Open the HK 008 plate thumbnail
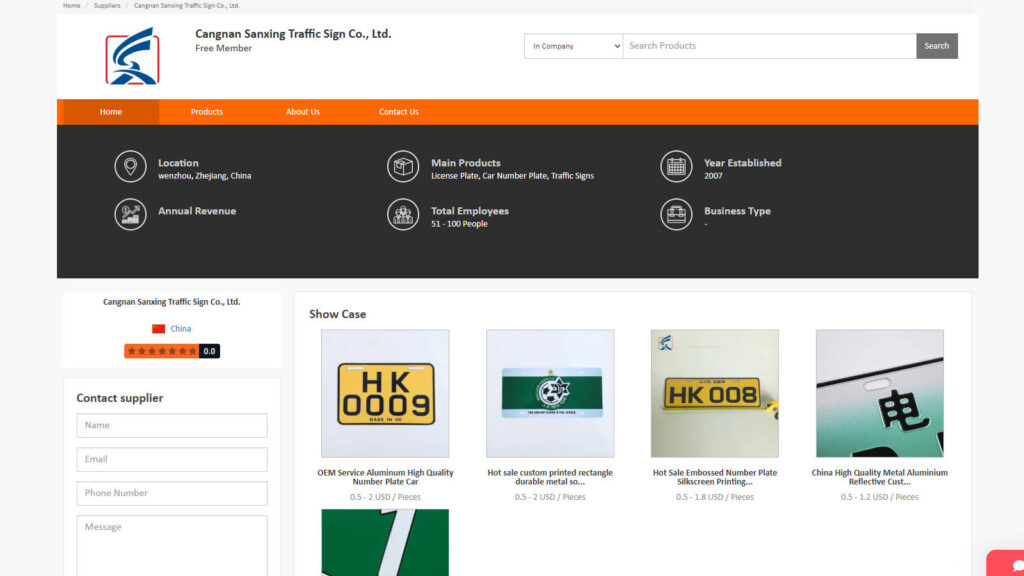The width and height of the screenshot is (1024, 576). point(715,394)
